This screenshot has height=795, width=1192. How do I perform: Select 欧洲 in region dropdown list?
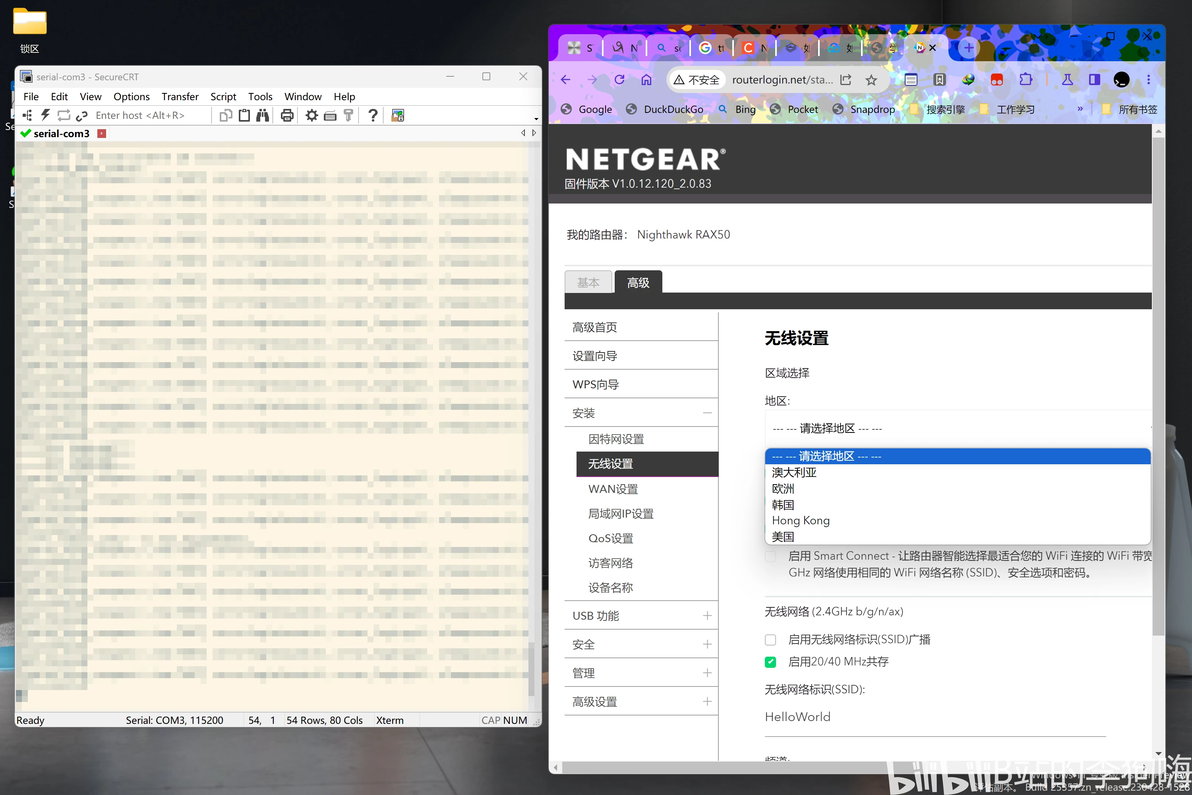[957, 489]
